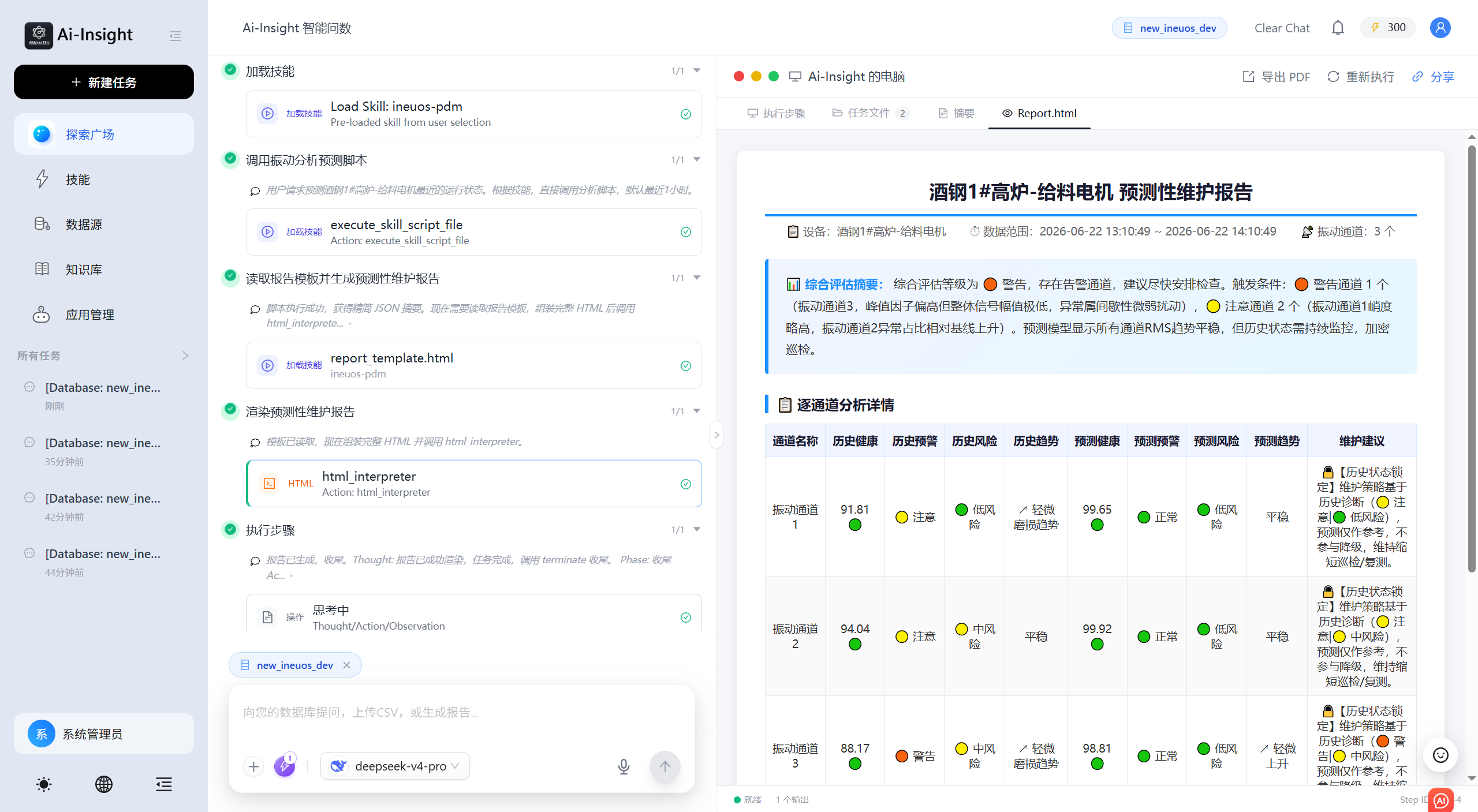Click the status check on html_interpreter card
The height and width of the screenshot is (812, 1478).
click(x=686, y=484)
